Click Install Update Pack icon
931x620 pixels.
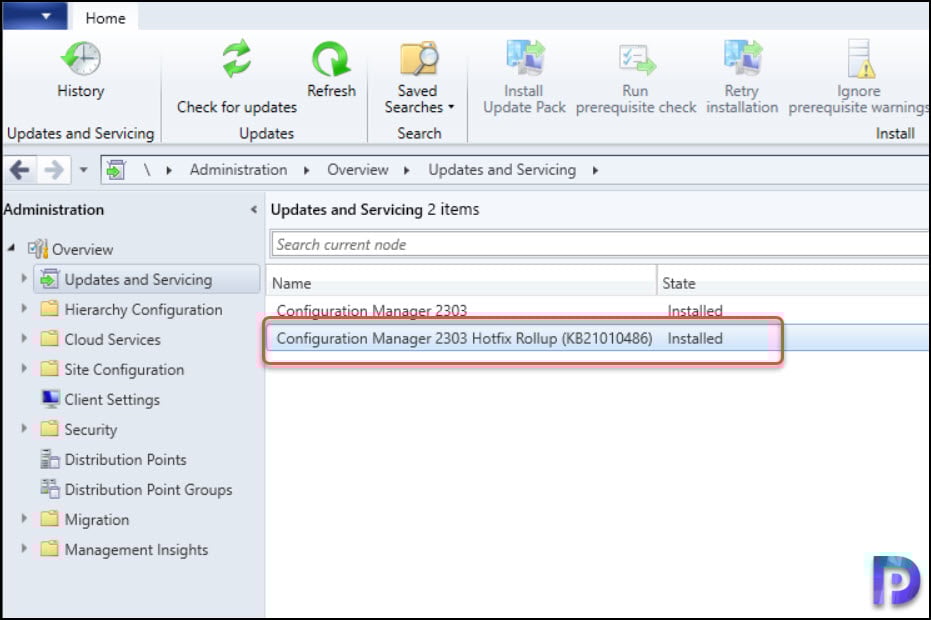point(525,58)
